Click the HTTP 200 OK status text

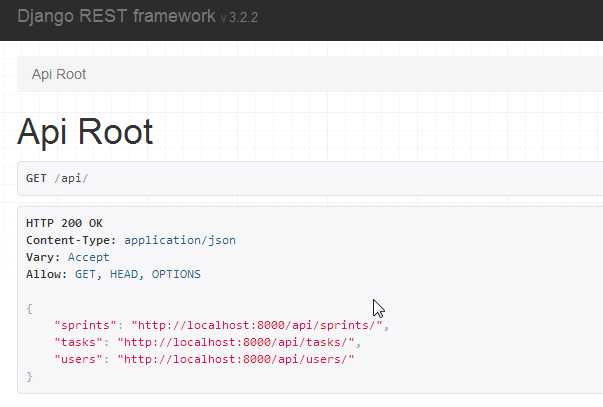pos(64,223)
